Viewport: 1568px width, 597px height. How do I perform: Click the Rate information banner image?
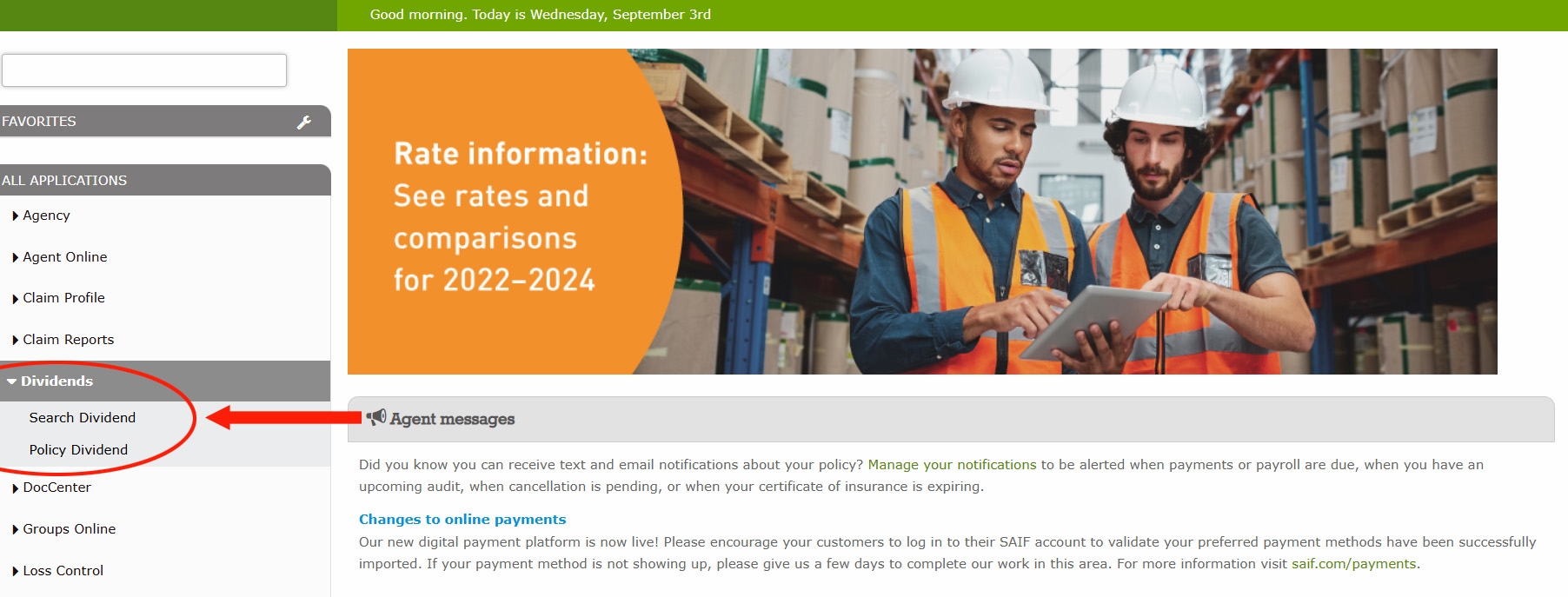pos(921,212)
